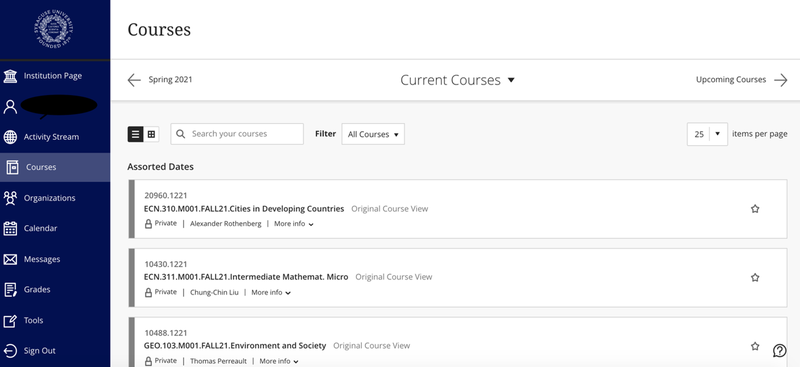Viewport: 800px width, 367px height.
Task: Open the Calendar icon in sidebar
Action: (10, 229)
